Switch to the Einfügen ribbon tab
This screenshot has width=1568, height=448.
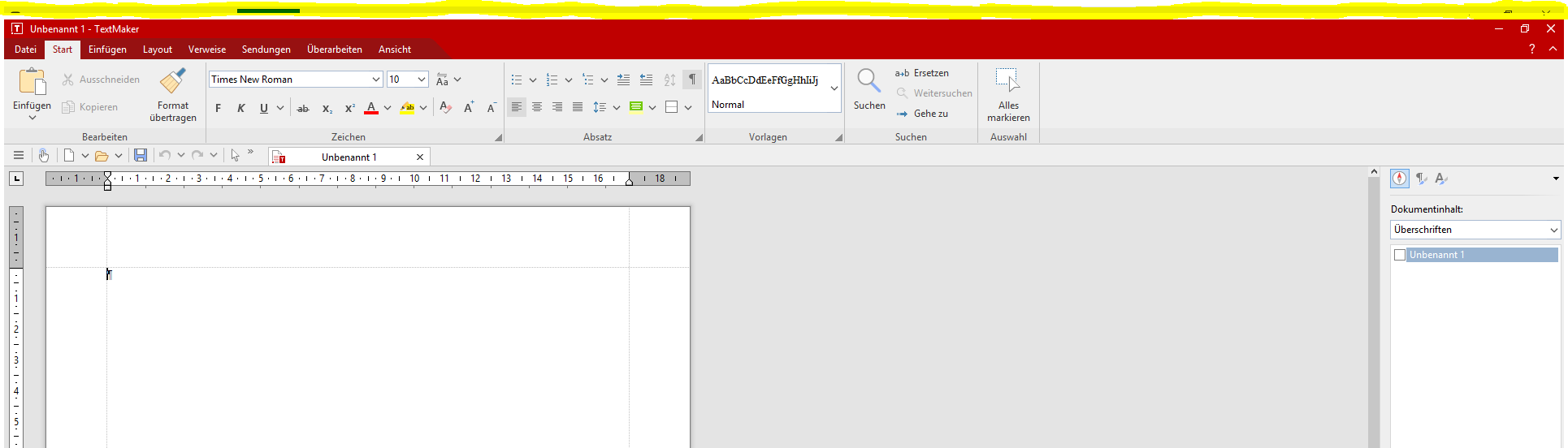107,50
